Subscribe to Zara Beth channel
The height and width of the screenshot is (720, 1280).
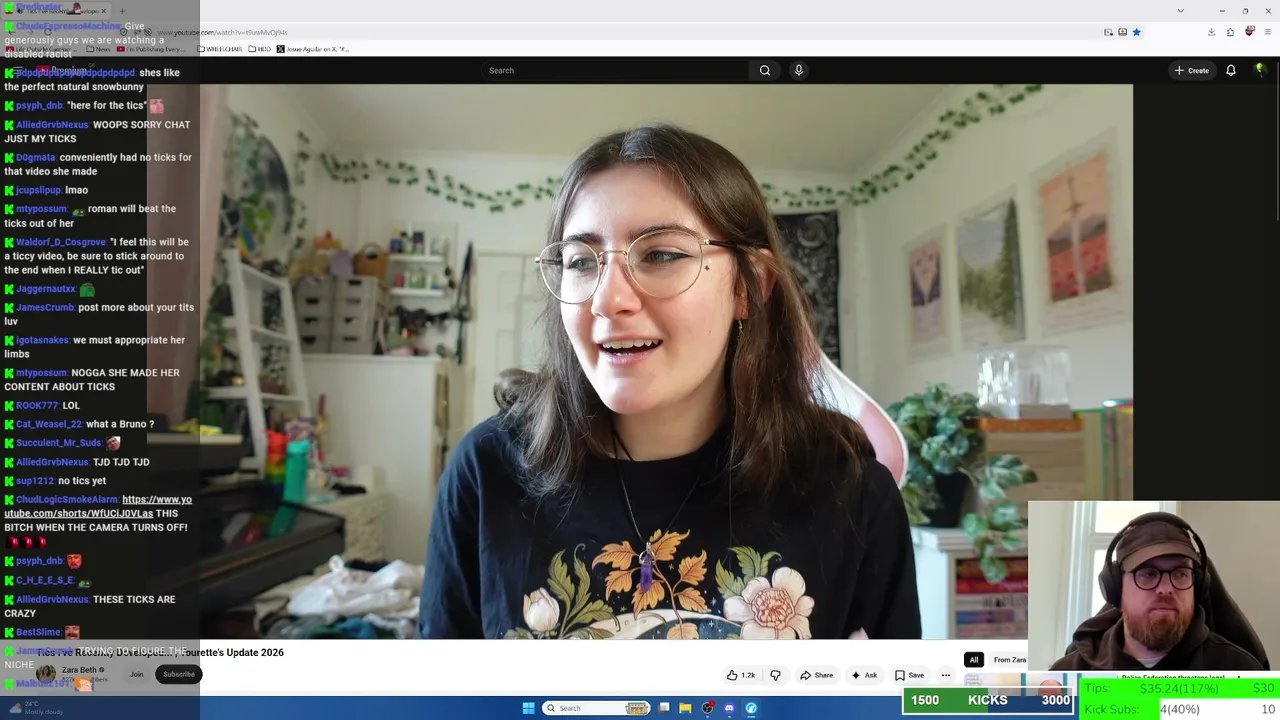[x=179, y=674]
